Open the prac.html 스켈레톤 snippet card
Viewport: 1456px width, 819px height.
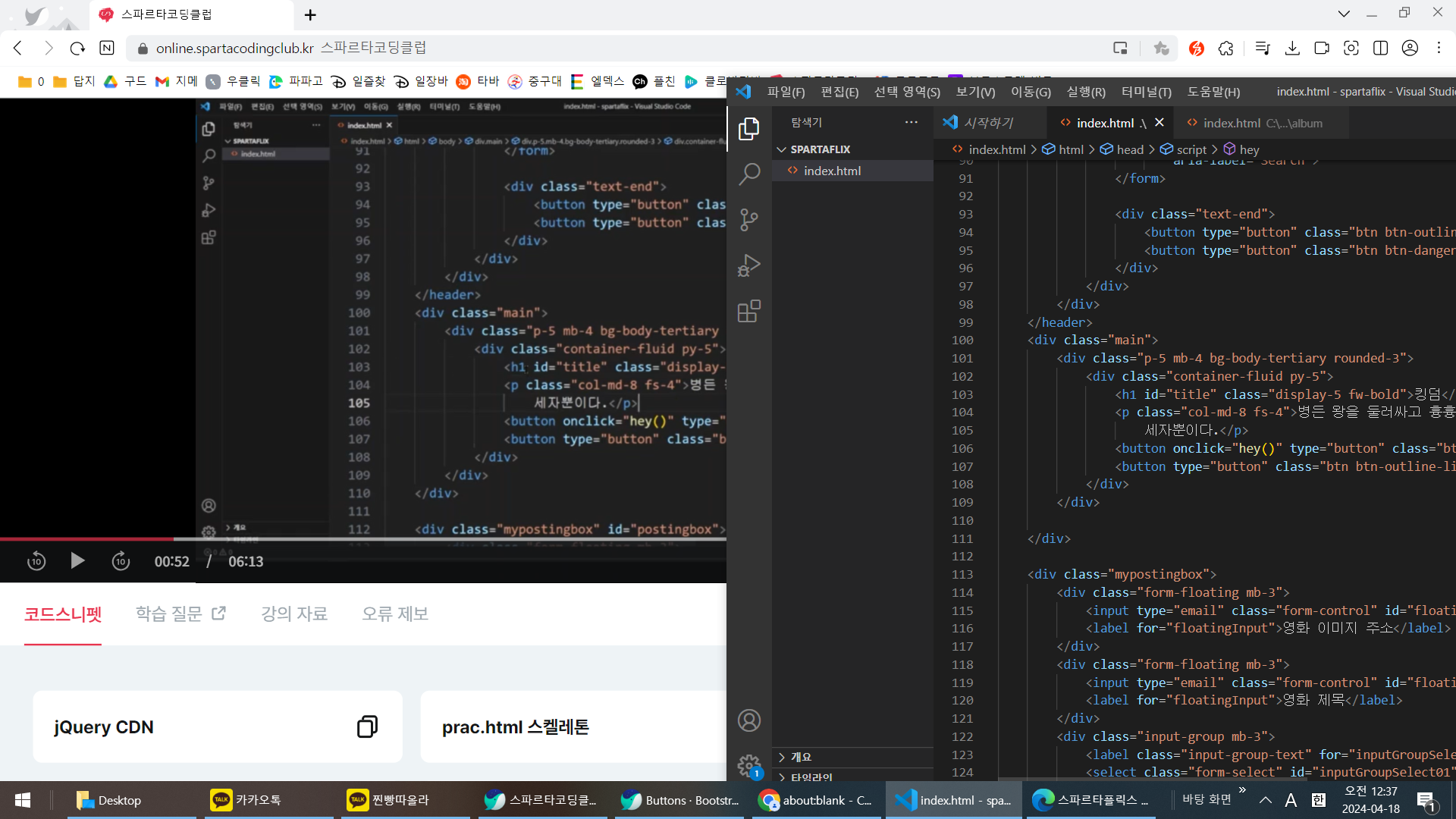573,726
